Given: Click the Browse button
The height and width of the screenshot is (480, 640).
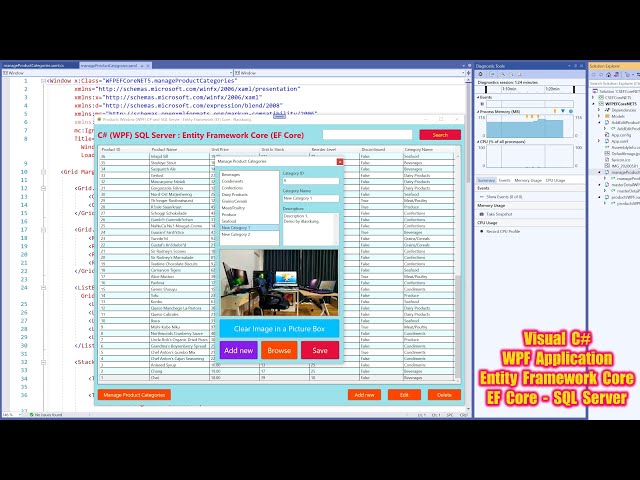Looking at the screenshot, I should pyautogui.click(x=279, y=350).
